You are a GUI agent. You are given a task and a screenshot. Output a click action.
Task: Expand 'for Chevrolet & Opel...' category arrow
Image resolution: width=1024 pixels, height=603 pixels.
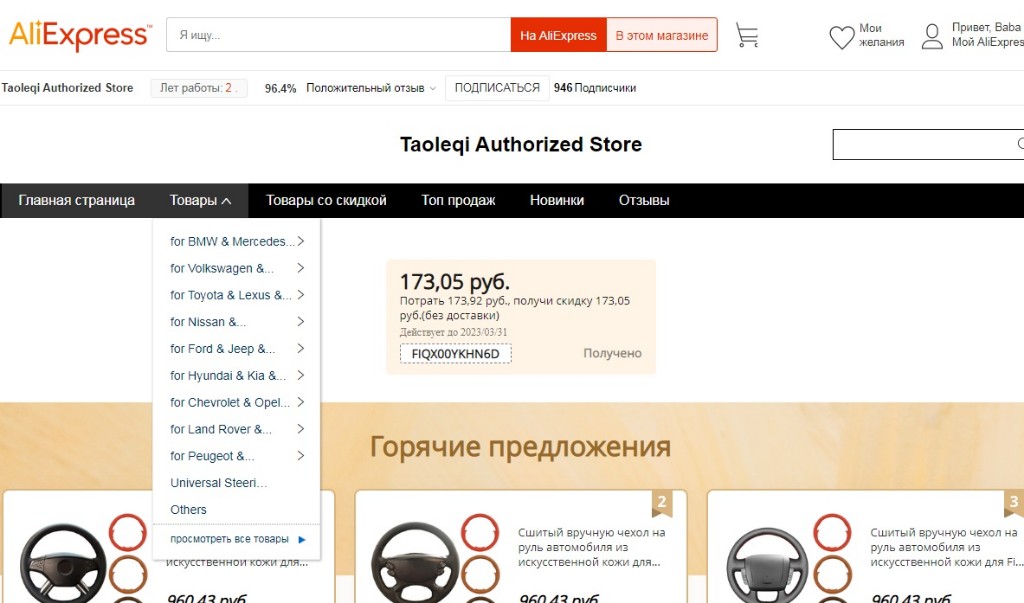(x=300, y=402)
